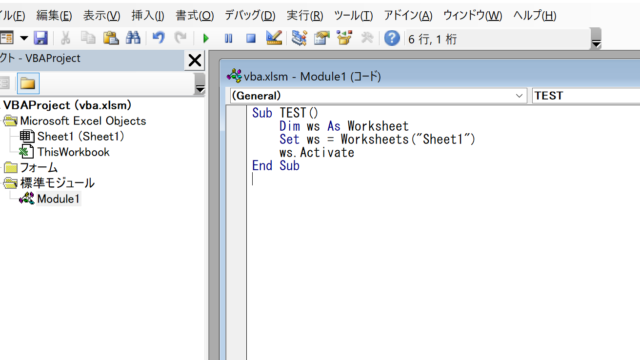Click the Redo arrow icon
The height and width of the screenshot is (360, 640).
(180, 38)
